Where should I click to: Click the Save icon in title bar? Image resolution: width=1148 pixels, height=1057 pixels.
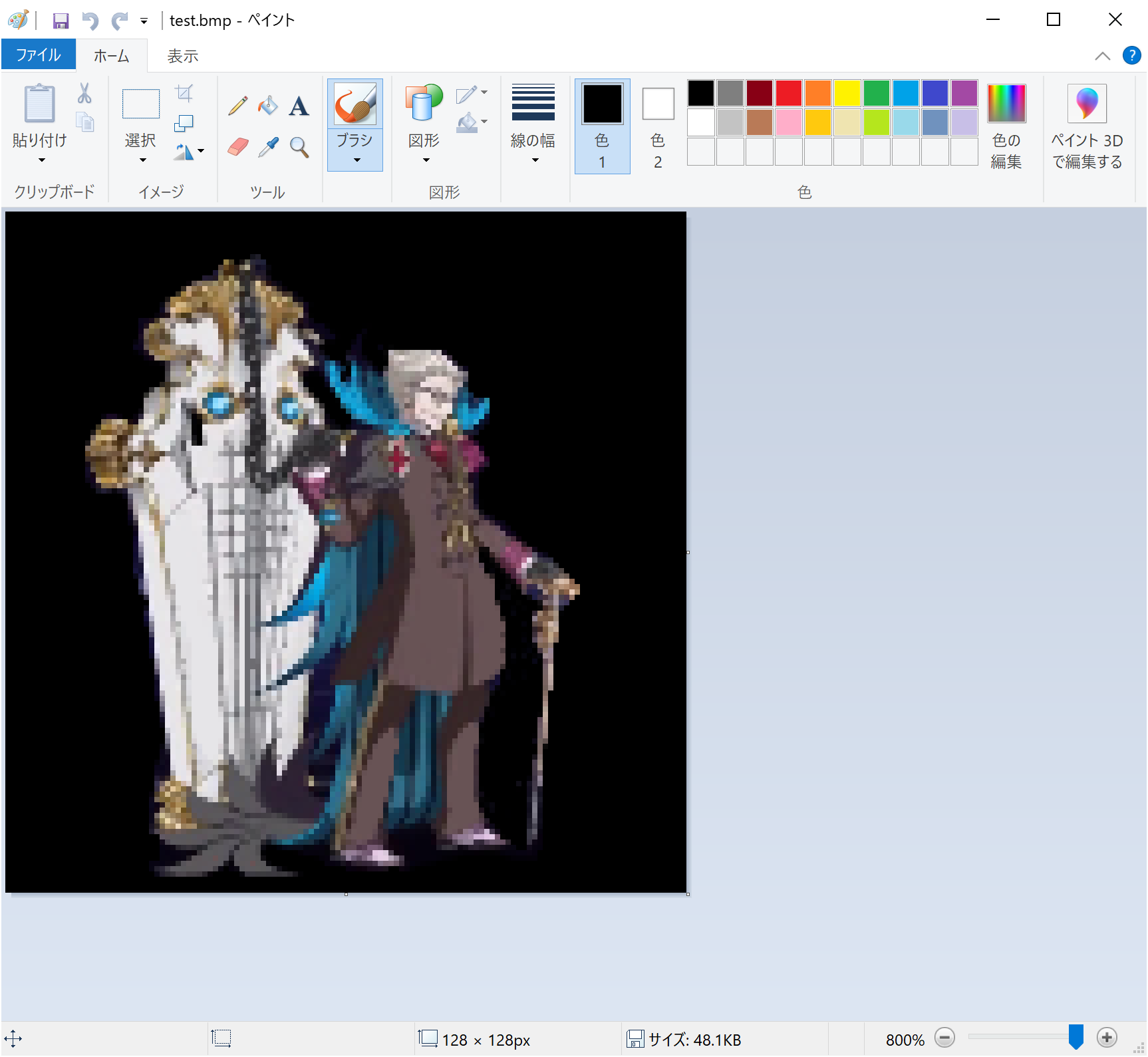pyautogui.click(x=61, y=21)
